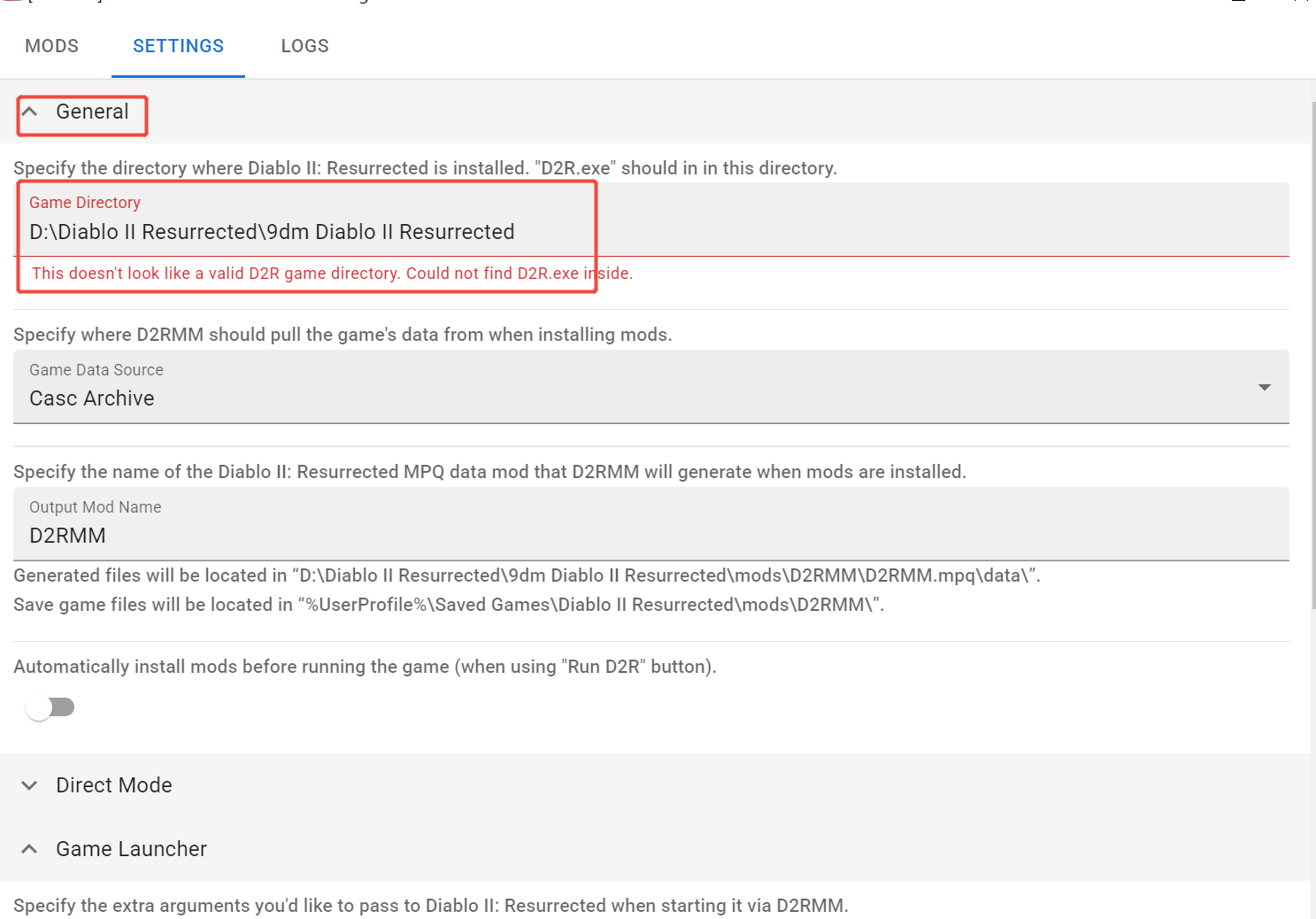Image resolution: width=1316 pixels, height=919 pixels.
Task: Click the Save game files location text
Action: click(449, 605)
